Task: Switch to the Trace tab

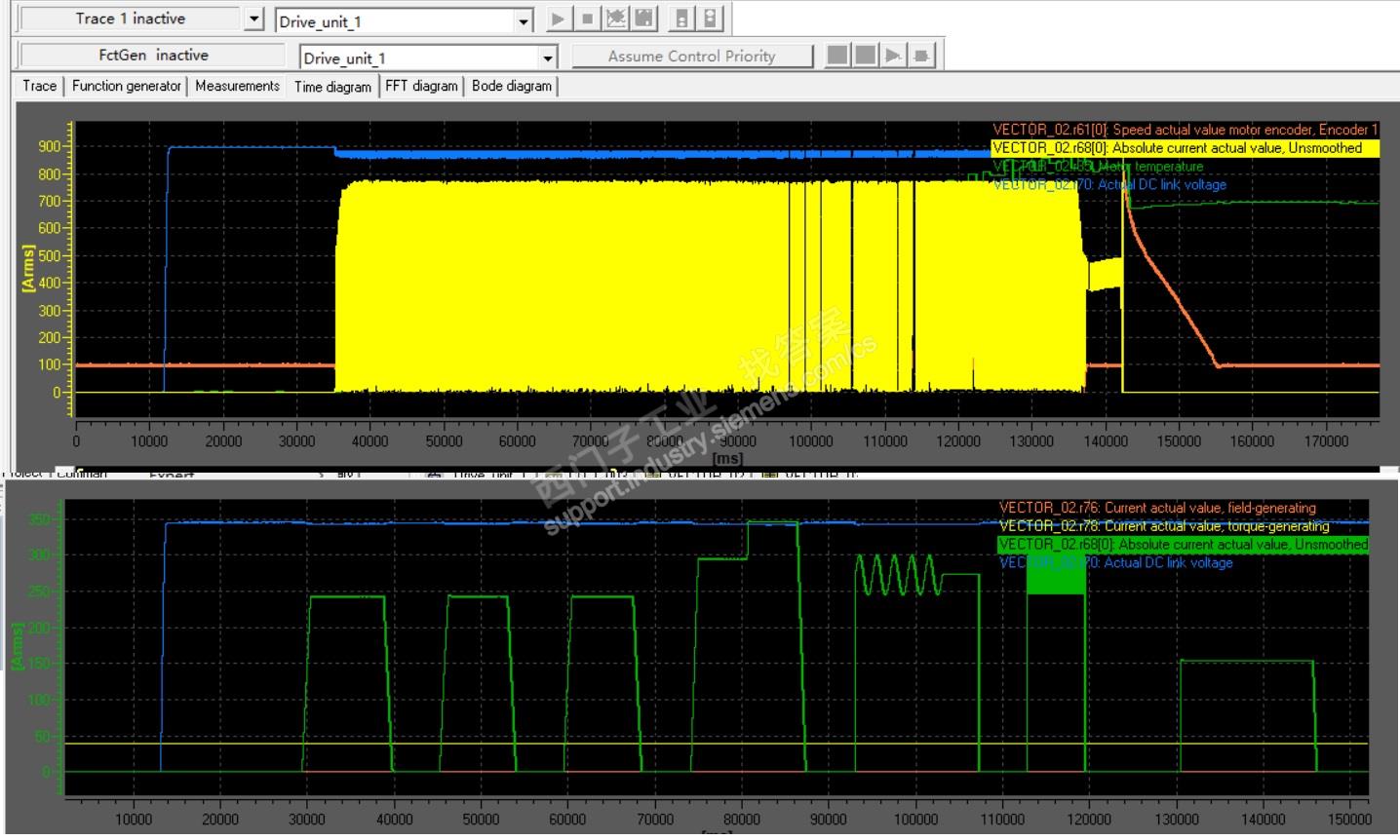Action: [x=40, y=86]
